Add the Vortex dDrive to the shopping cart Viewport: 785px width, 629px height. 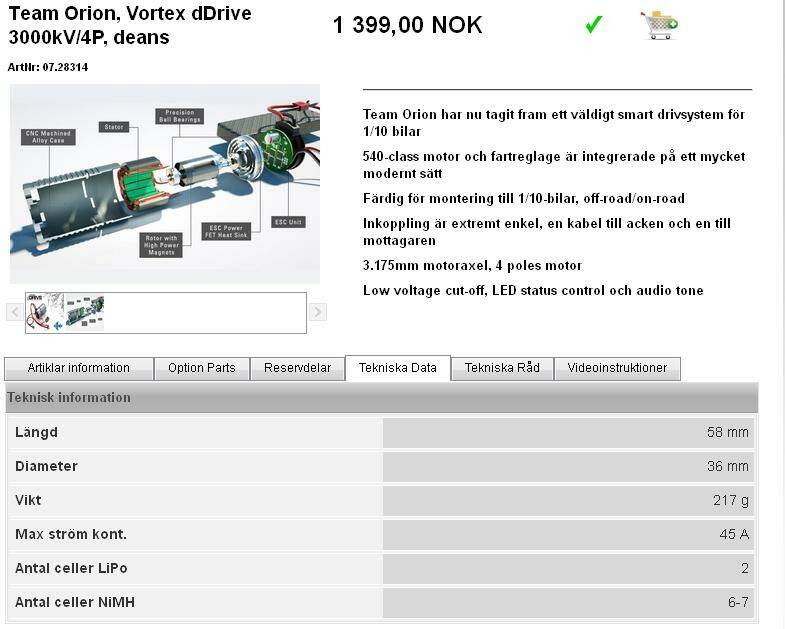point(659,25)
